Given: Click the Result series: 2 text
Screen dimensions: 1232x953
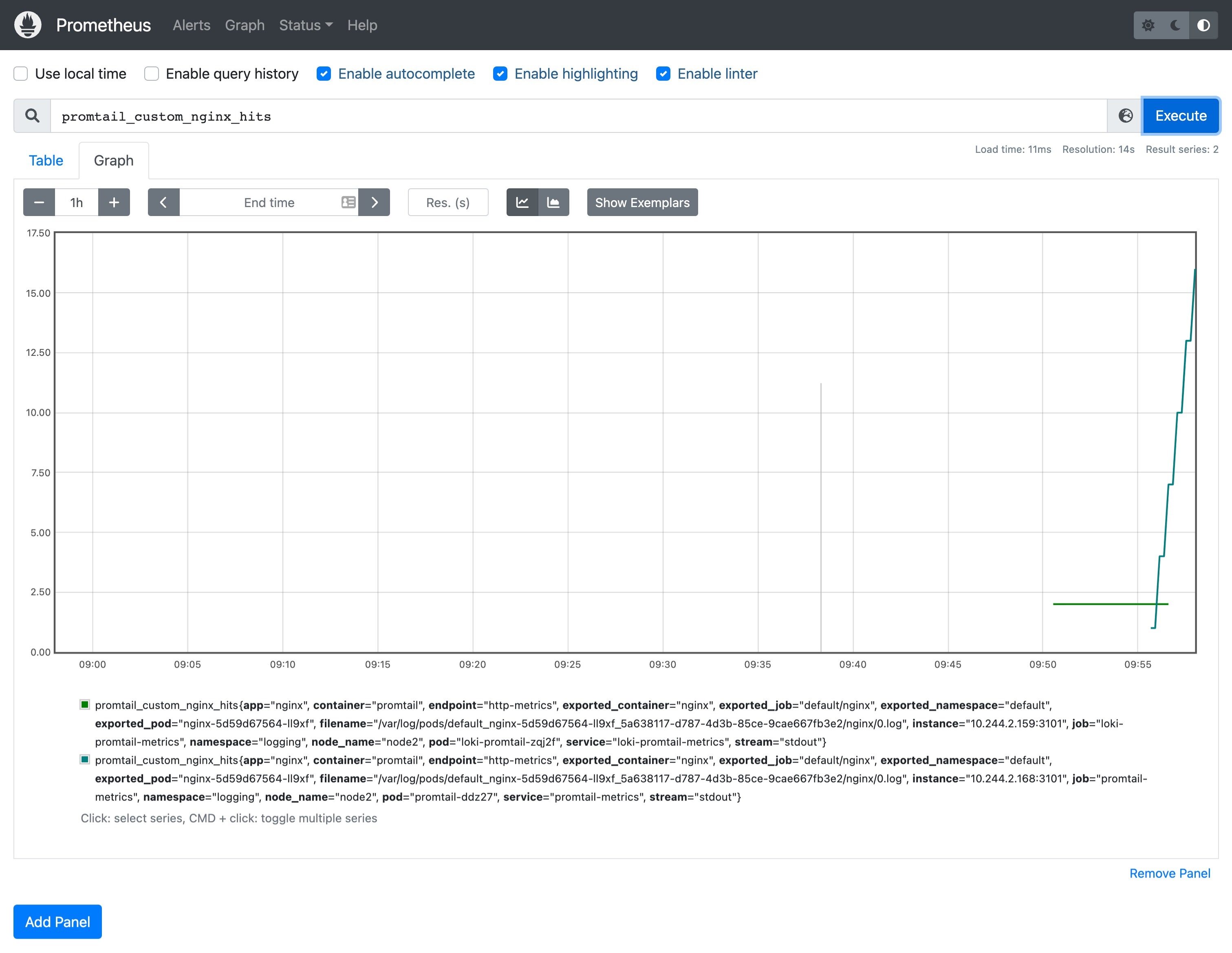Looking at the screenshot, I should pos(1182,150).
